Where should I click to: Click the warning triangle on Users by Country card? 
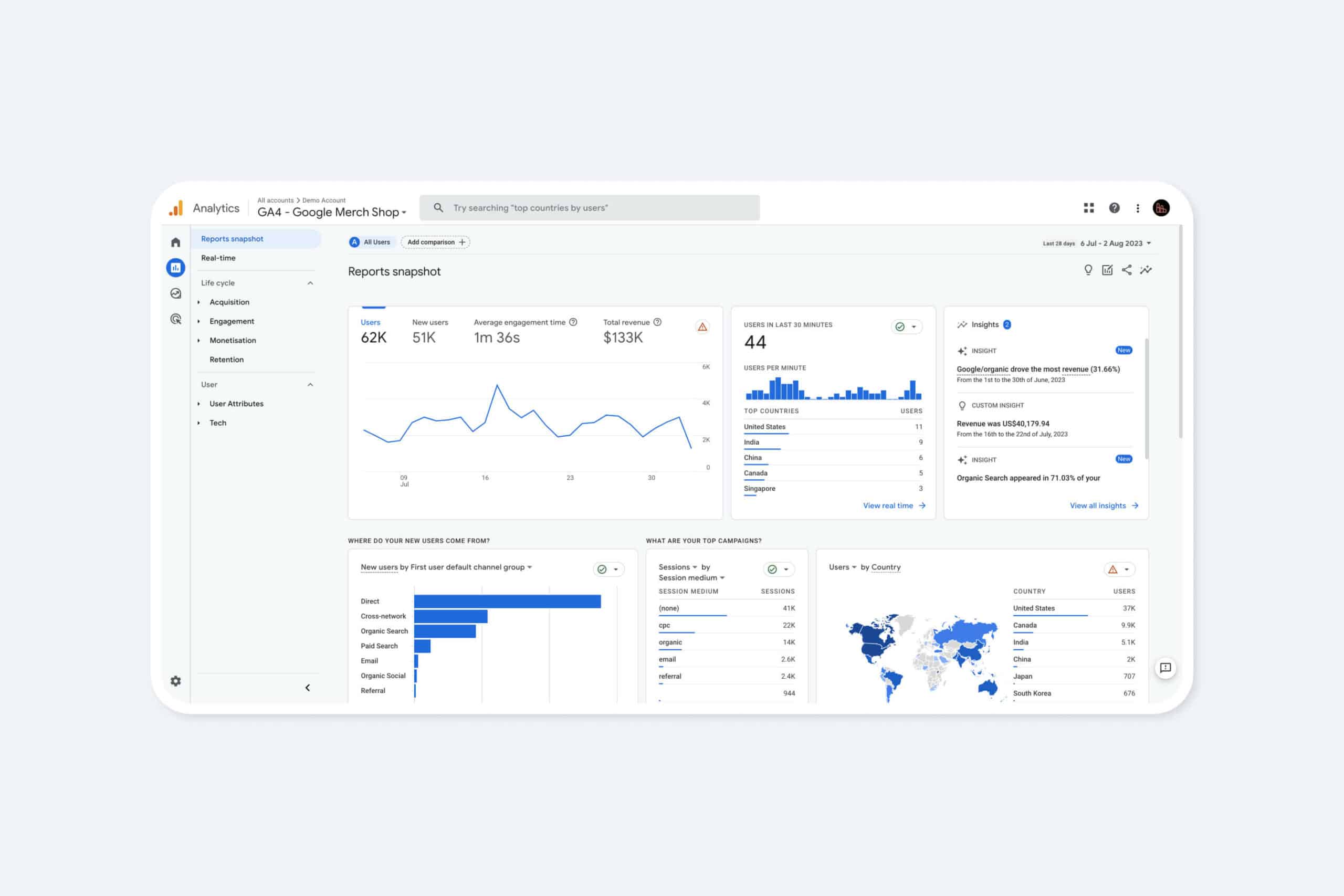[1113, 569]
